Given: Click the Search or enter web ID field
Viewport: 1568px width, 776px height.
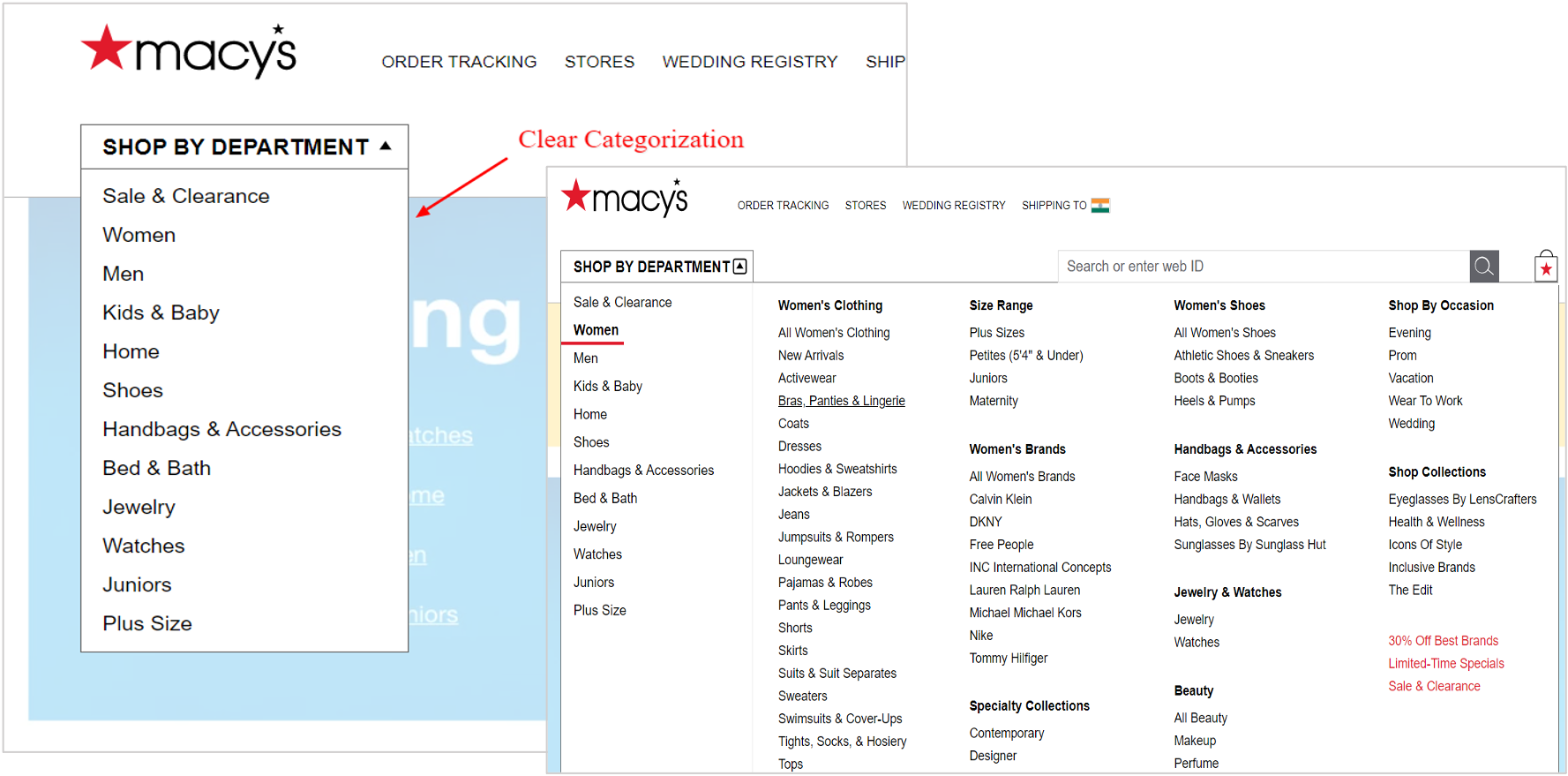Looking at the screenshot, I should point(1264,266).
